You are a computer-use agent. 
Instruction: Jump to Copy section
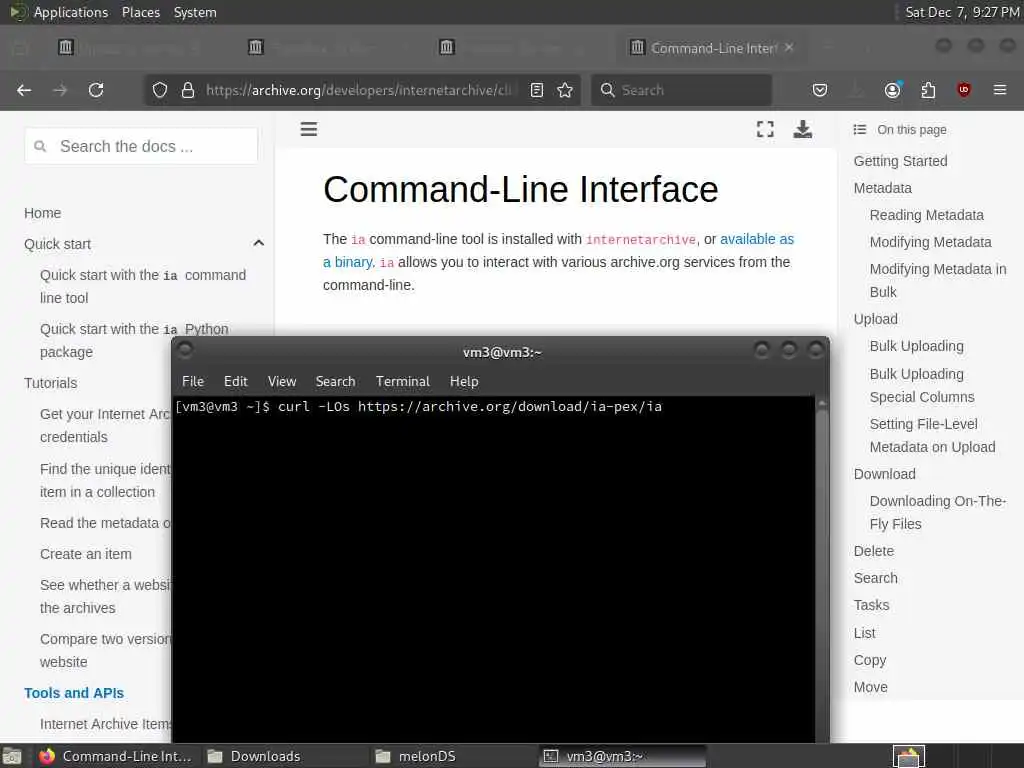869,660
